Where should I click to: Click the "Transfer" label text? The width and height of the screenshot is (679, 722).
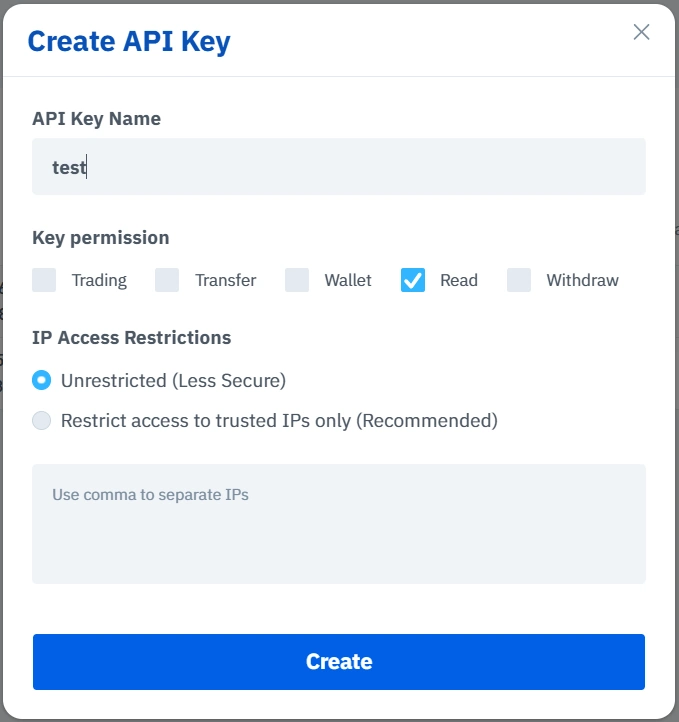click(x=226, y=280)
